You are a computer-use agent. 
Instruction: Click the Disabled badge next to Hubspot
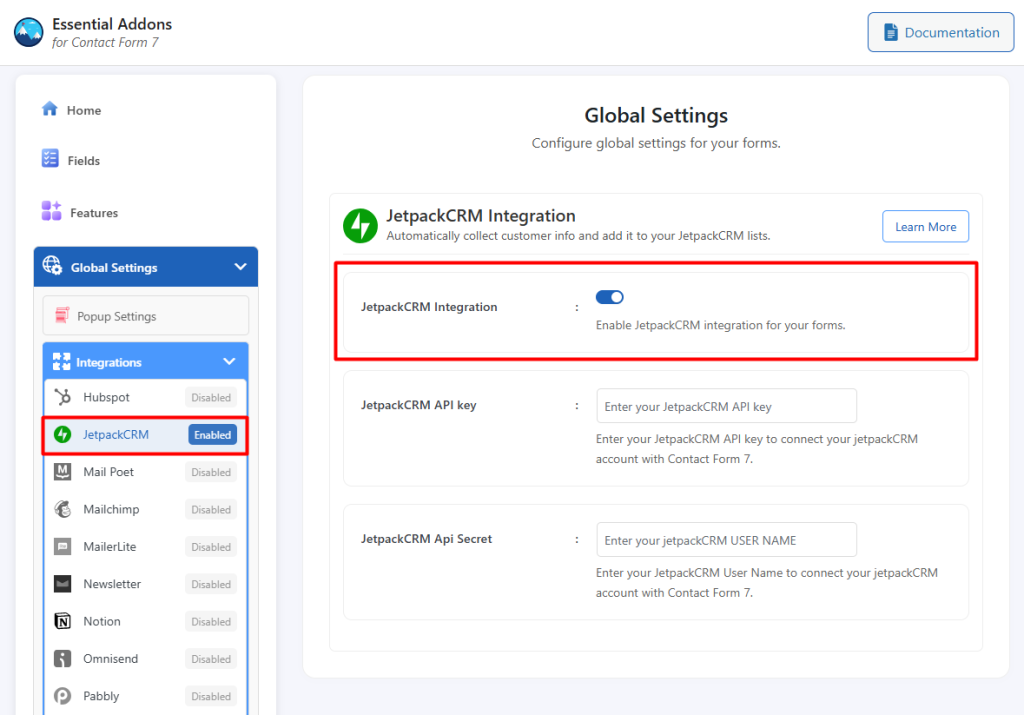tap(211, 398)
